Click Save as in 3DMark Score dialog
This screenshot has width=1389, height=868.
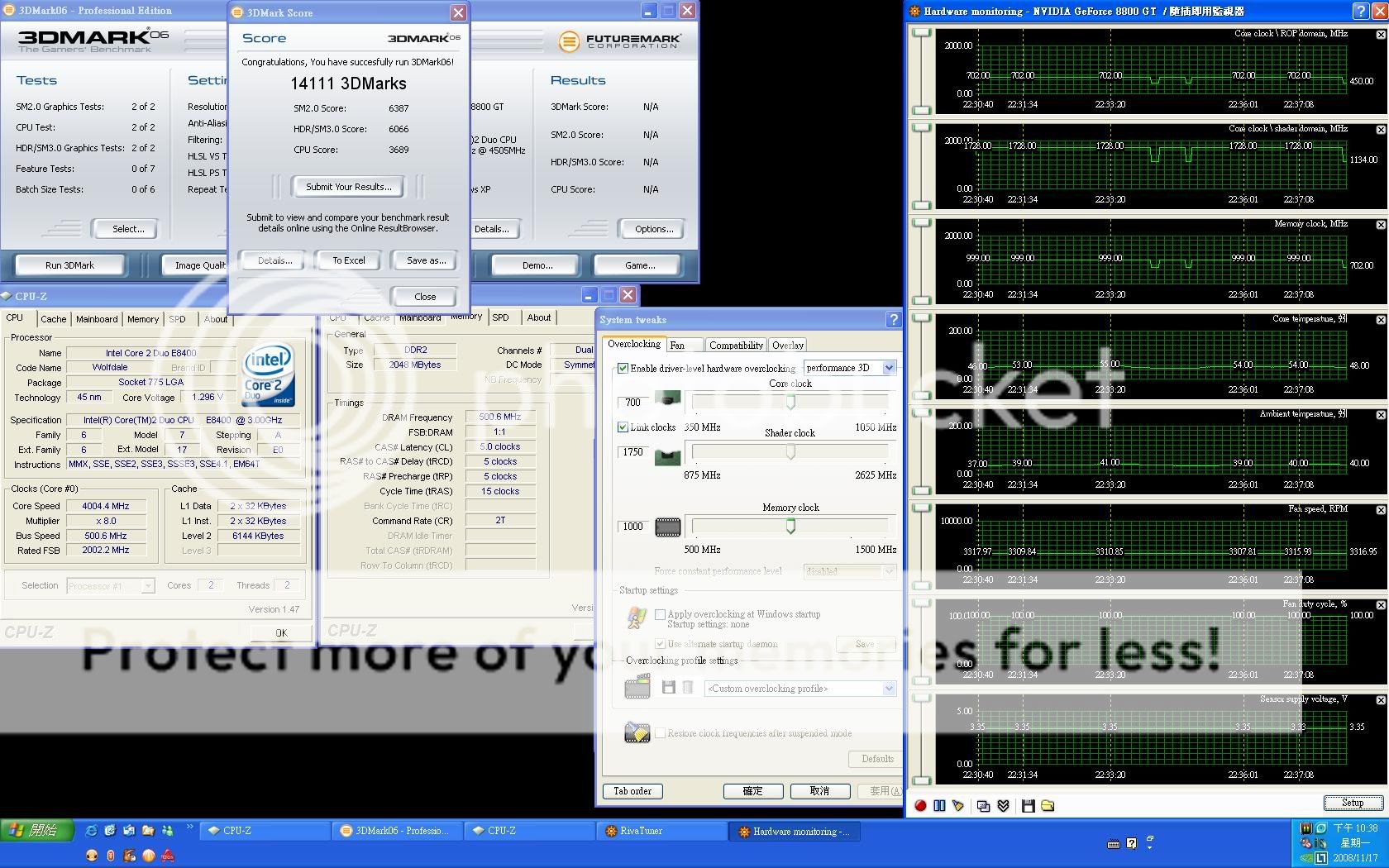426,260
